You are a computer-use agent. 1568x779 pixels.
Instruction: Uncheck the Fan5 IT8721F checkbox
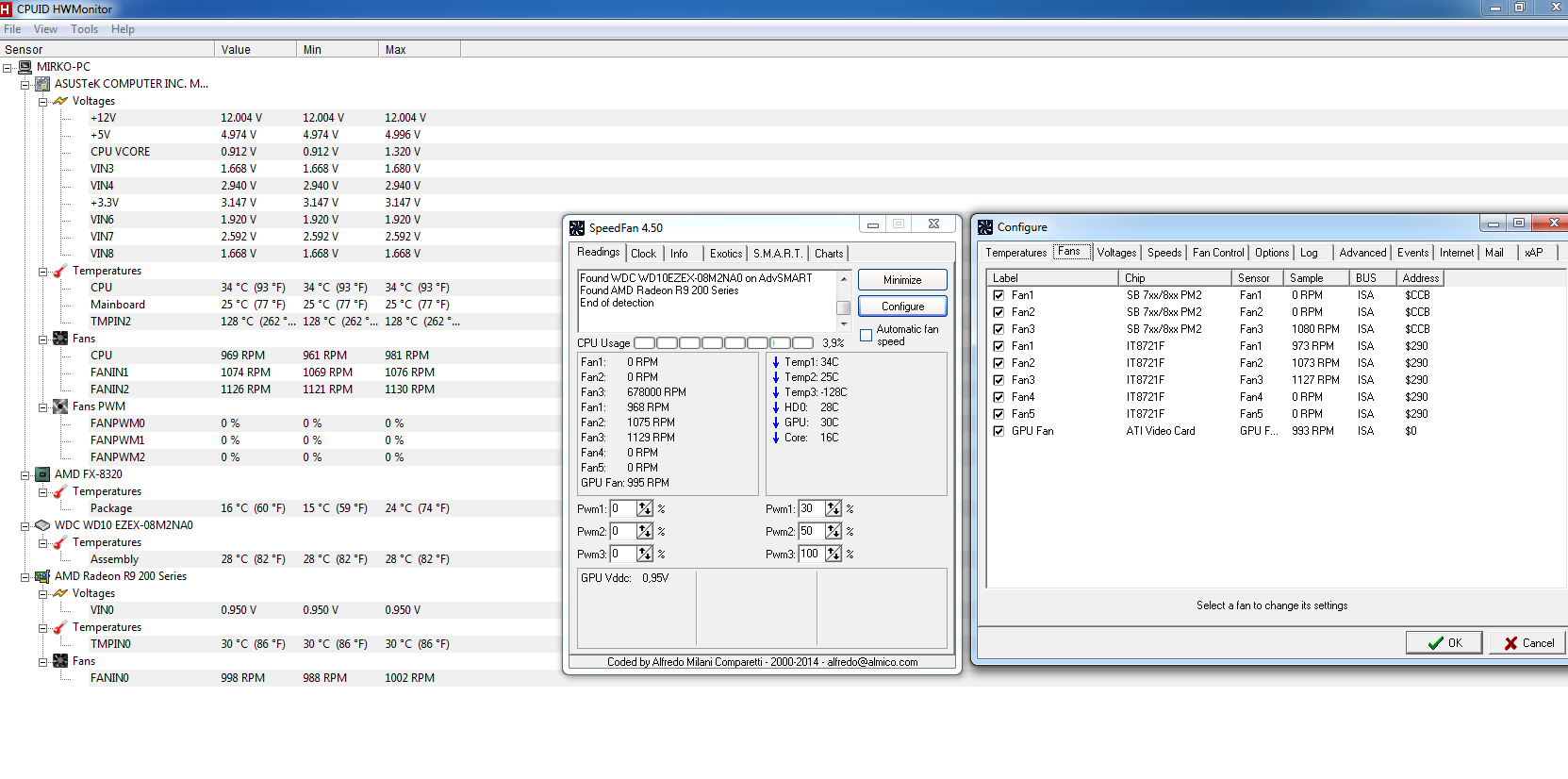(x=999, y=414)
